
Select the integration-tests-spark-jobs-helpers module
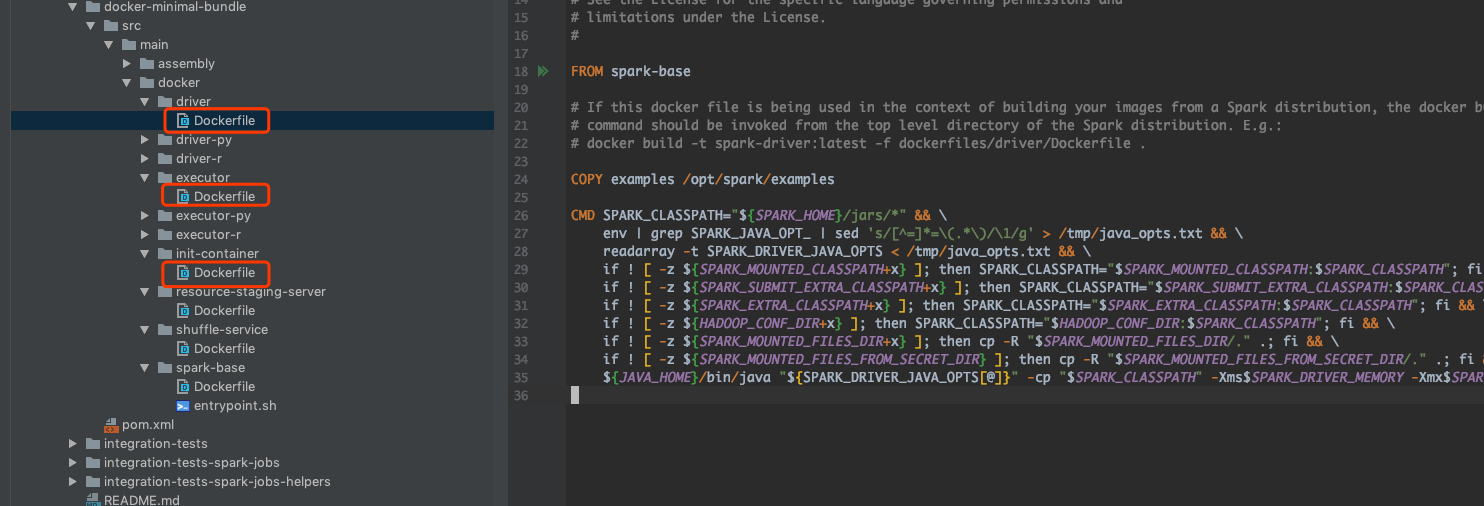216,482
